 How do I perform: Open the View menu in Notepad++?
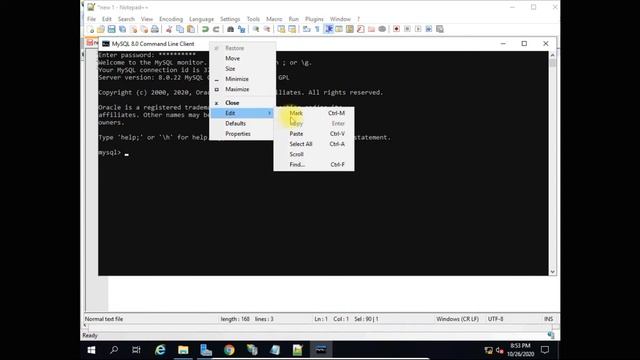tap(147, 19)
